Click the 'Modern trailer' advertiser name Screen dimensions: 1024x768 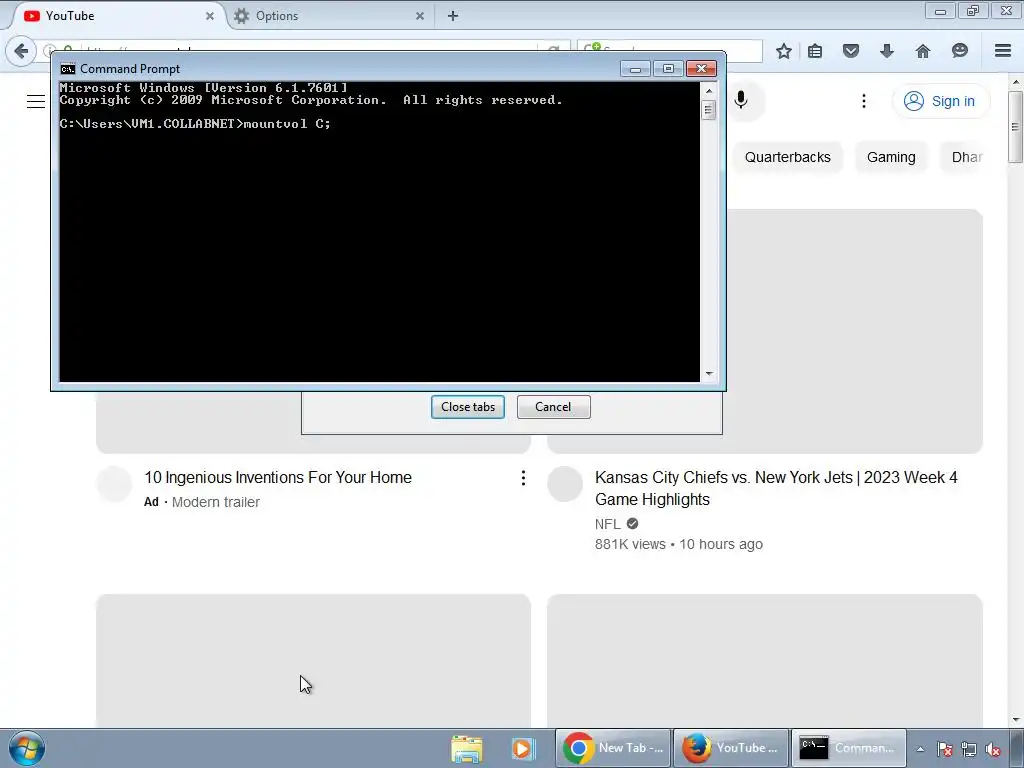pyautogui.click(x=216, y=502)
